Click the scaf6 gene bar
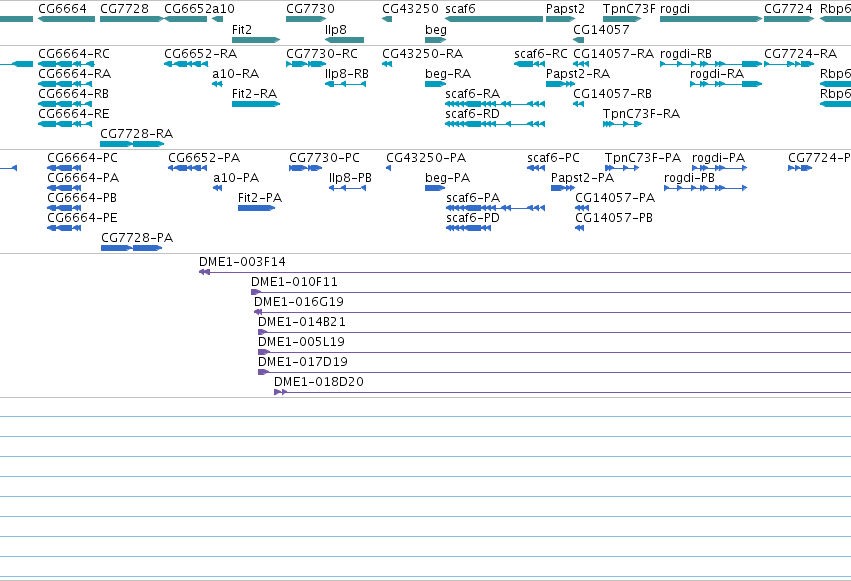 point(494,19)
